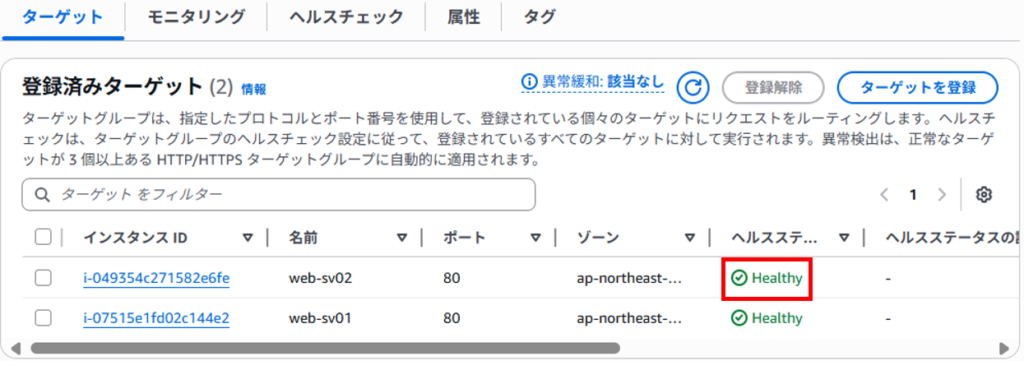Click ap-northeast zone cell in web-sv02 row
Screen dimensions: 1024x370
point(630,279)
